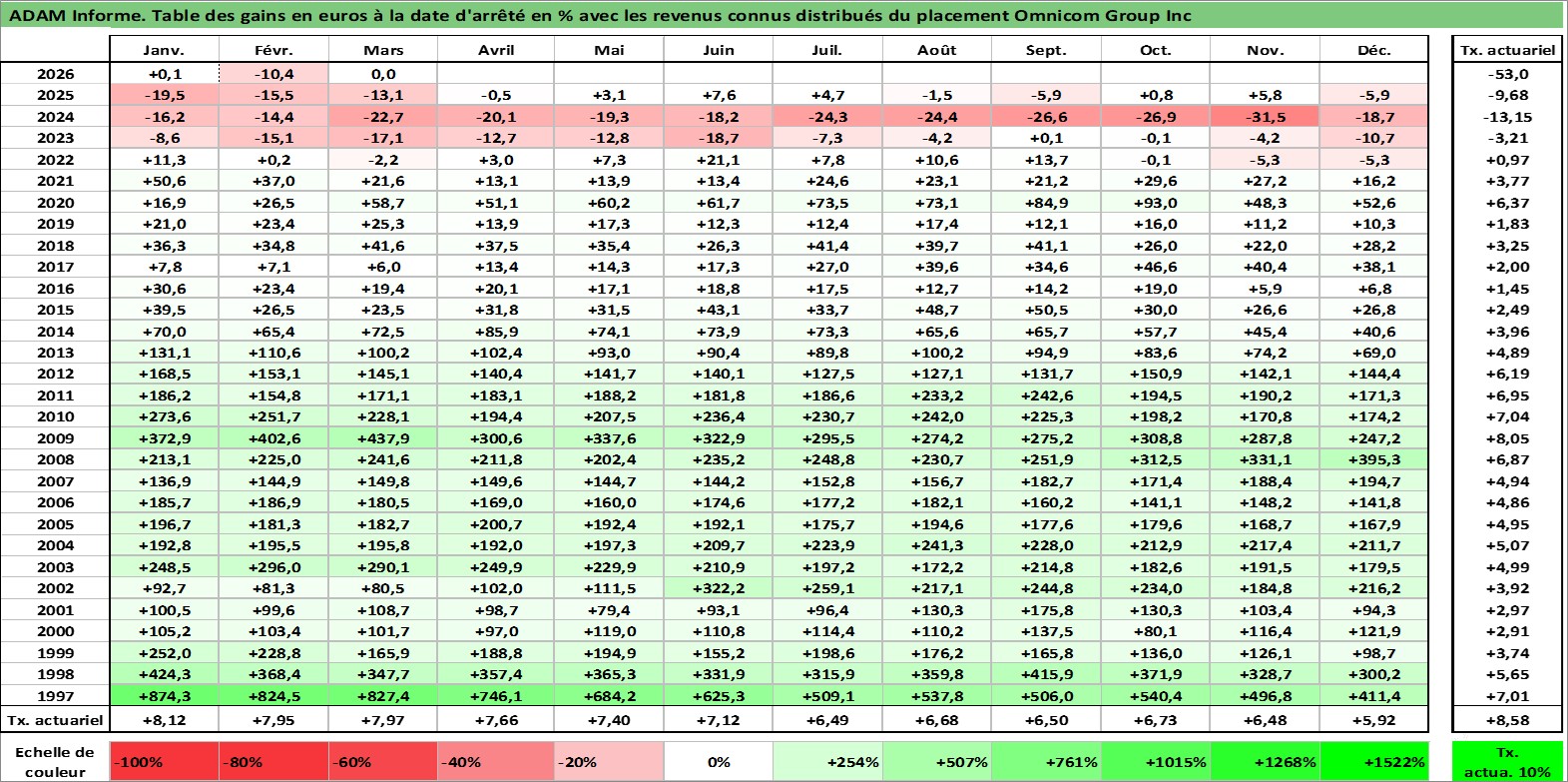The height and width of the screenshot is (782, 1568).
Task: Click the +415,9 cell for September 1998
Action: click(x=1046, y=674)
